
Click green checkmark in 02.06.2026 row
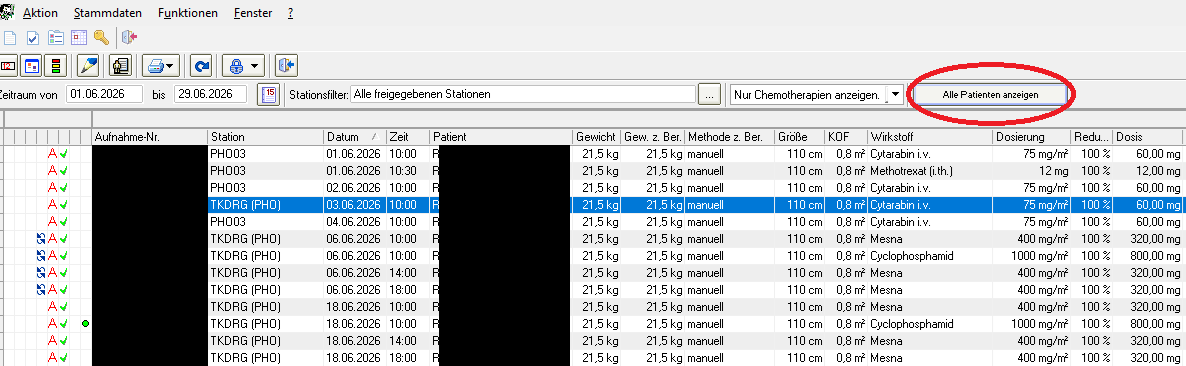[x=64, y=188]
